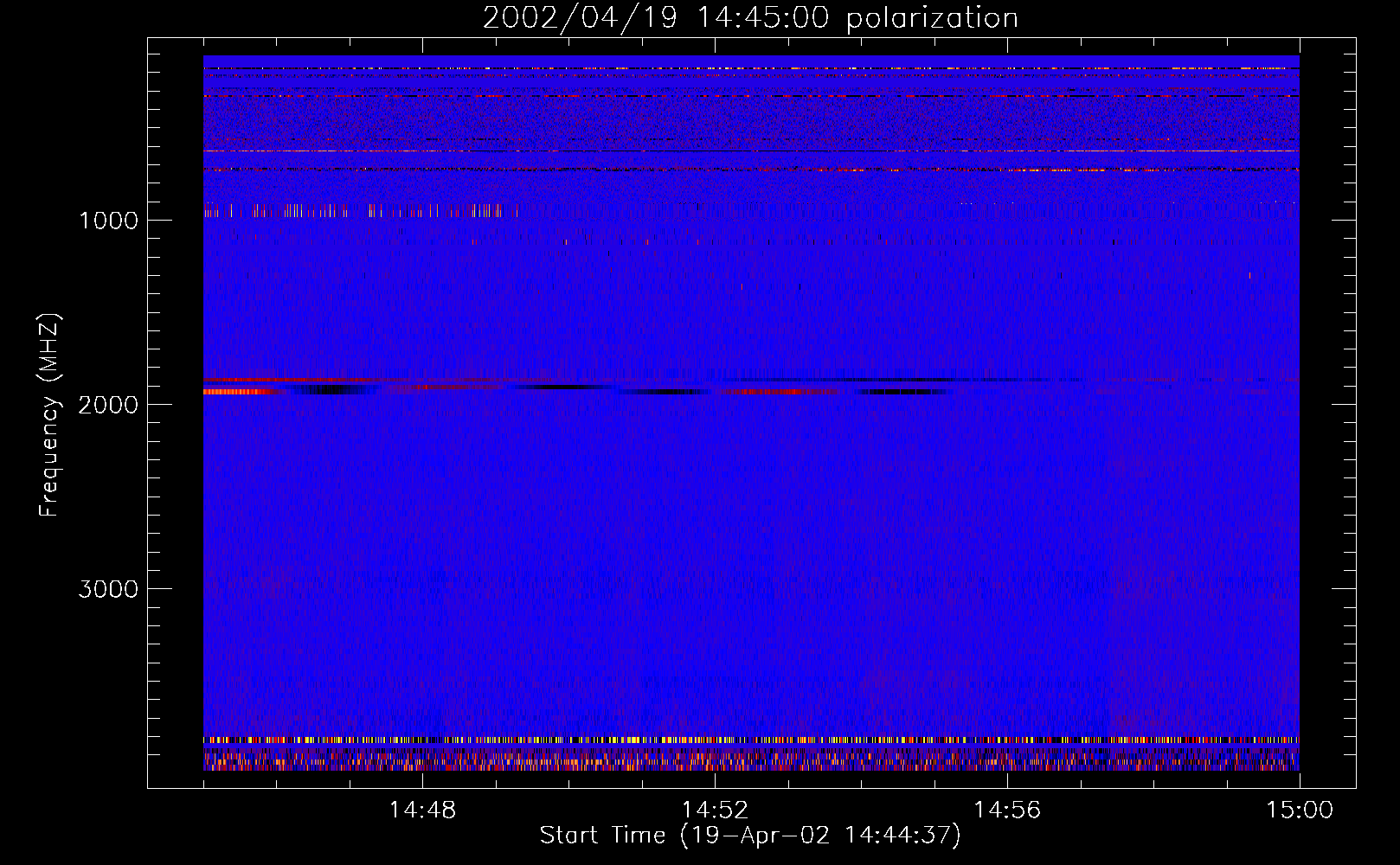Click the "14:56" time tick label
This screenshot has width=1400, height=865.
pyautogui.click(x=1007, y=811)
